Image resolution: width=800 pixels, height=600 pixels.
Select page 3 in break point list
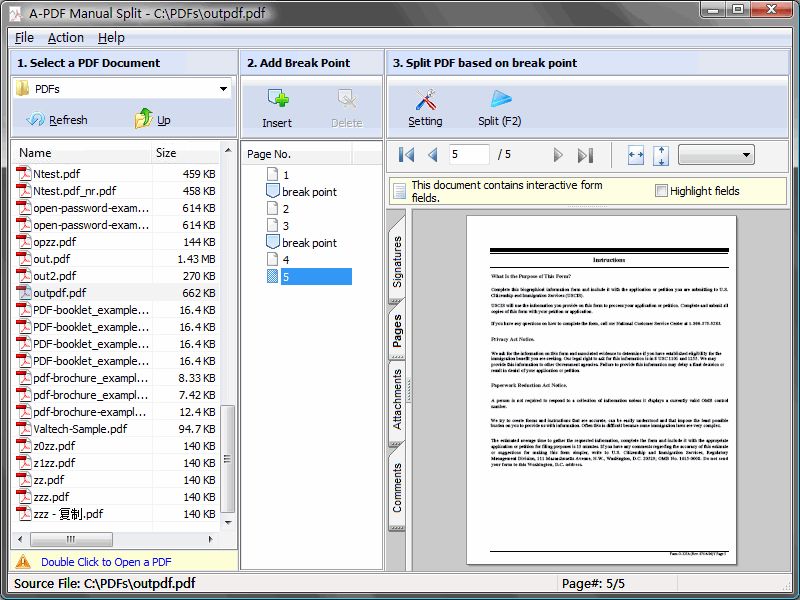[x=285, y=226]
